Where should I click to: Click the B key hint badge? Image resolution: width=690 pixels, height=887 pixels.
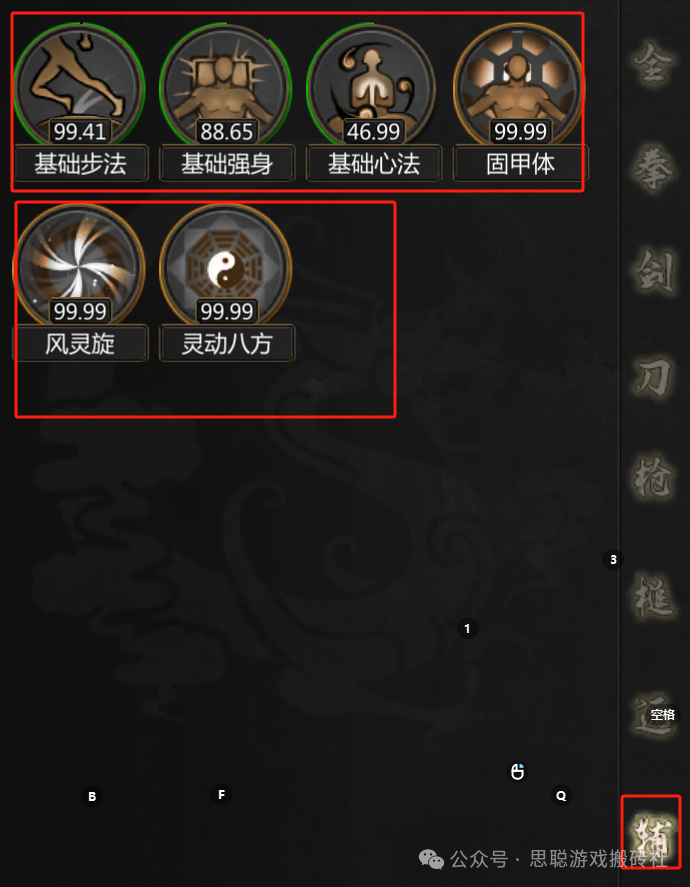point(92,796)
